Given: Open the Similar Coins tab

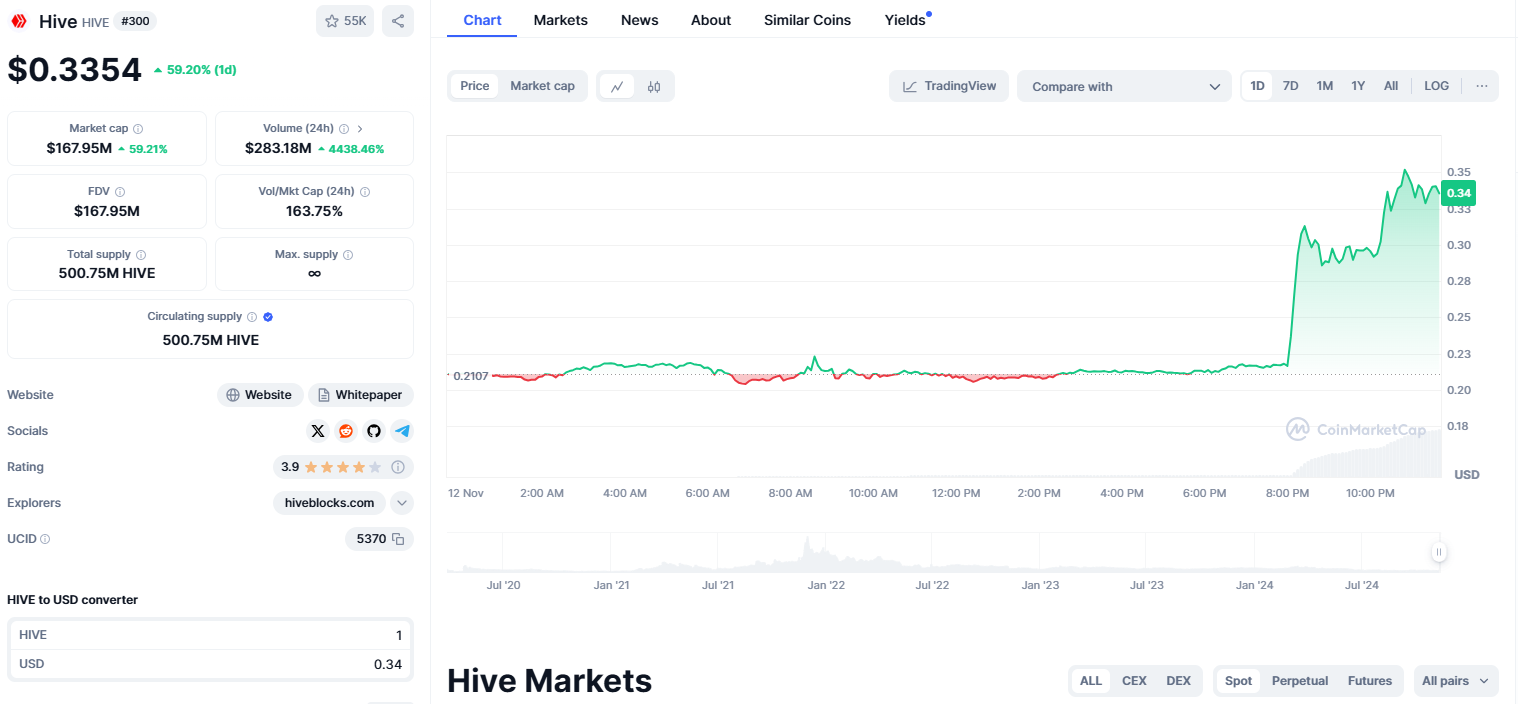Looking at the screenshot, I should (807, 20).
